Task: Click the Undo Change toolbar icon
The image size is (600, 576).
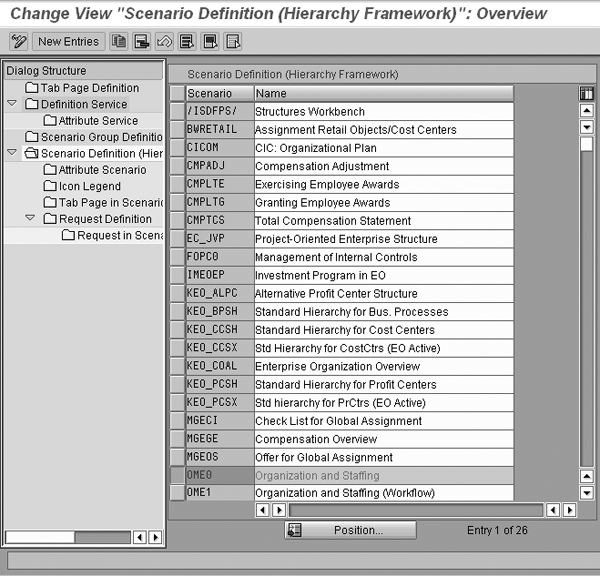Action: pyautogui.click(x=163, y=41)
